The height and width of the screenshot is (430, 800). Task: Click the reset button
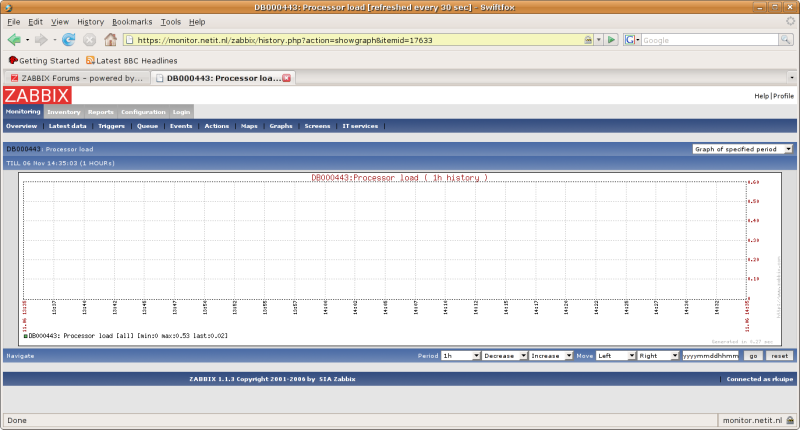780,356
